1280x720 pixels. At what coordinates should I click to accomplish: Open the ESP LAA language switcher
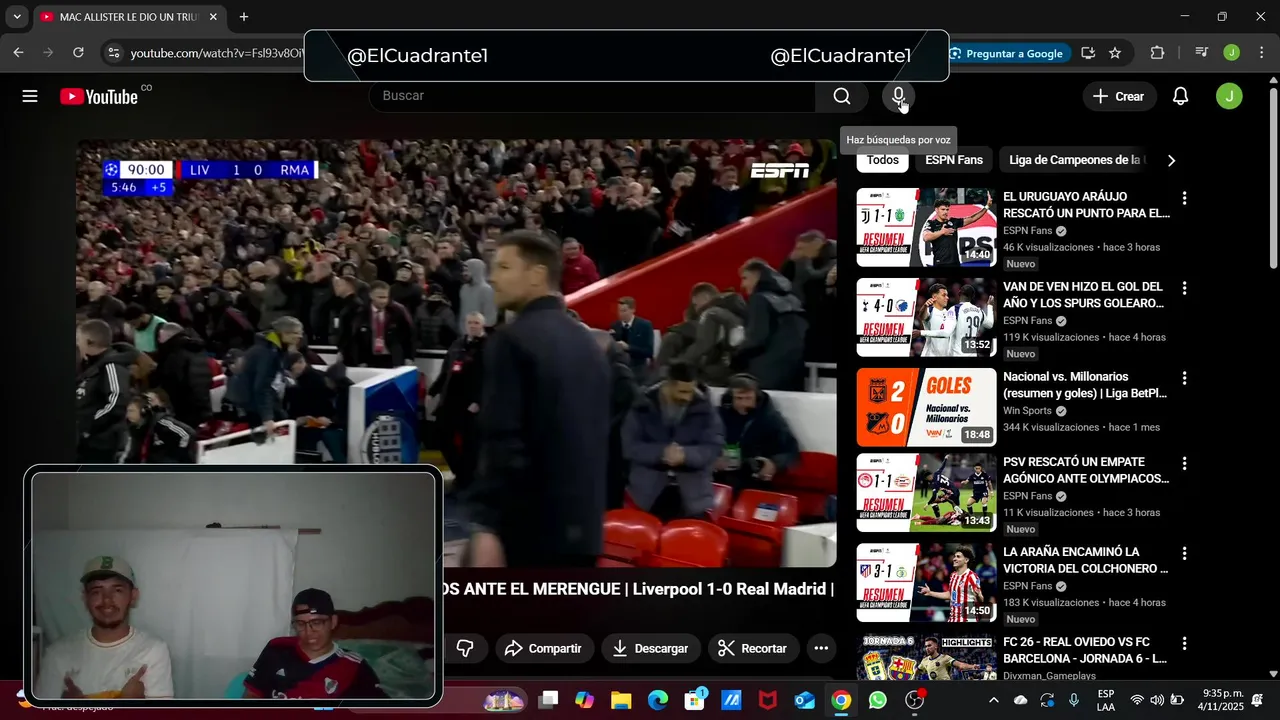coord(1105,700)
